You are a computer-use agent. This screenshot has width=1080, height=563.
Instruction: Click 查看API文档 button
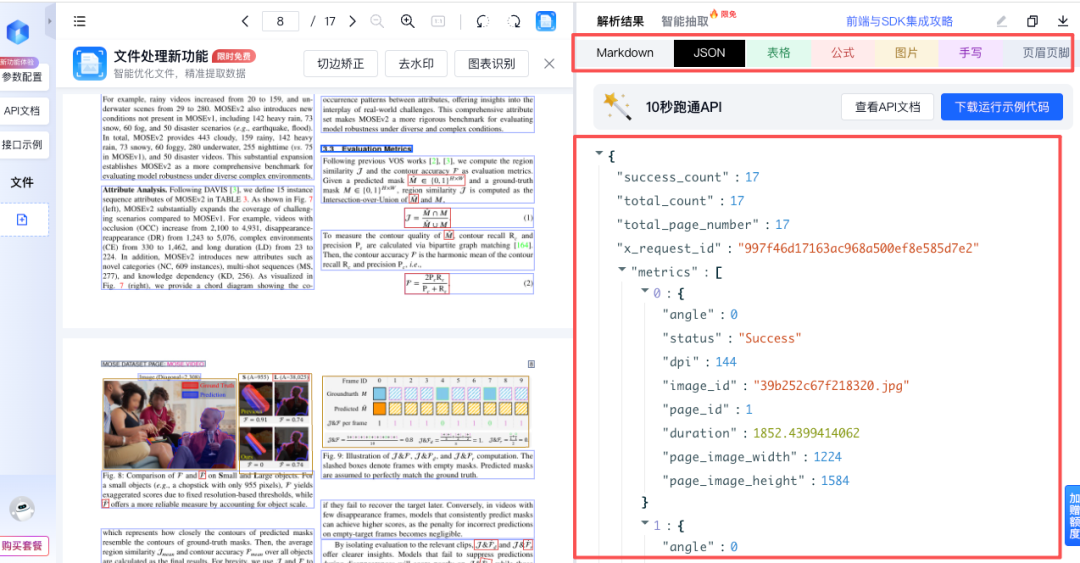pyautogui.click(x=887, y=107)
